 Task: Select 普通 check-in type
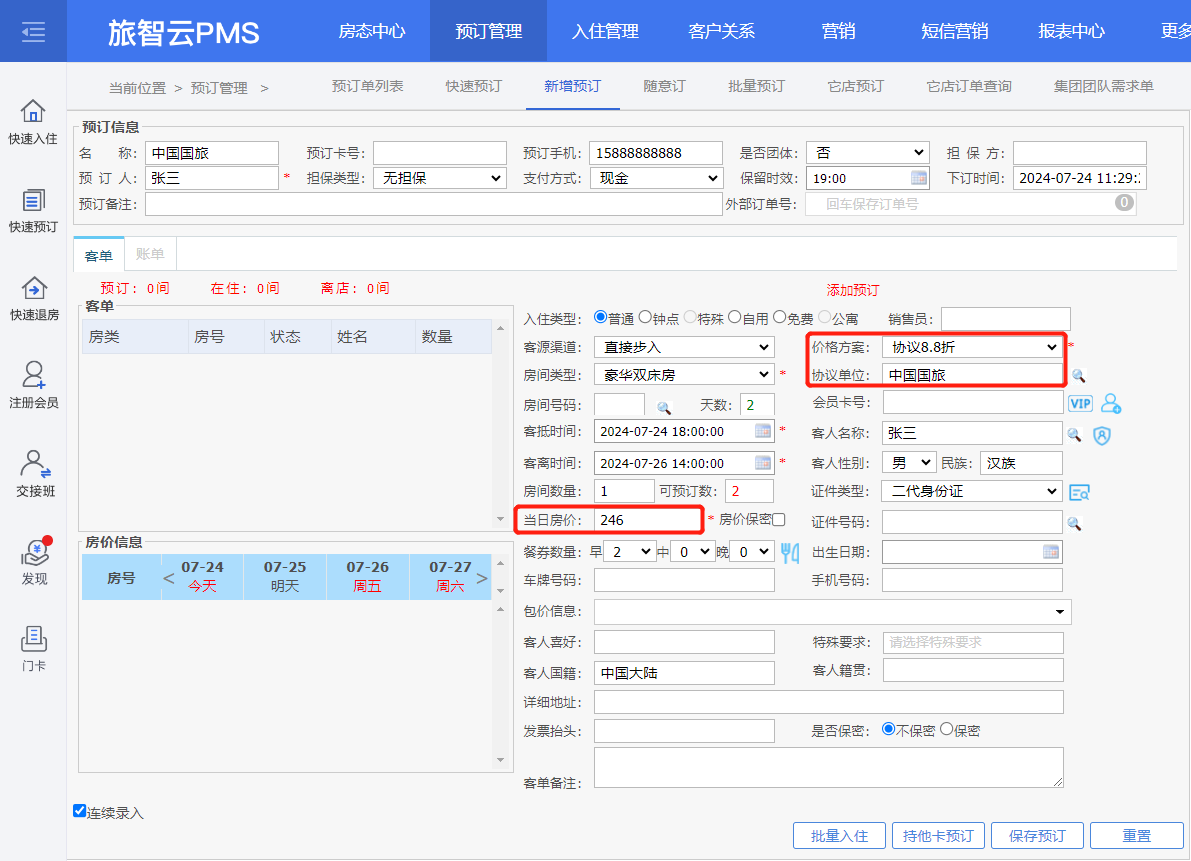(x=601, y=317)
